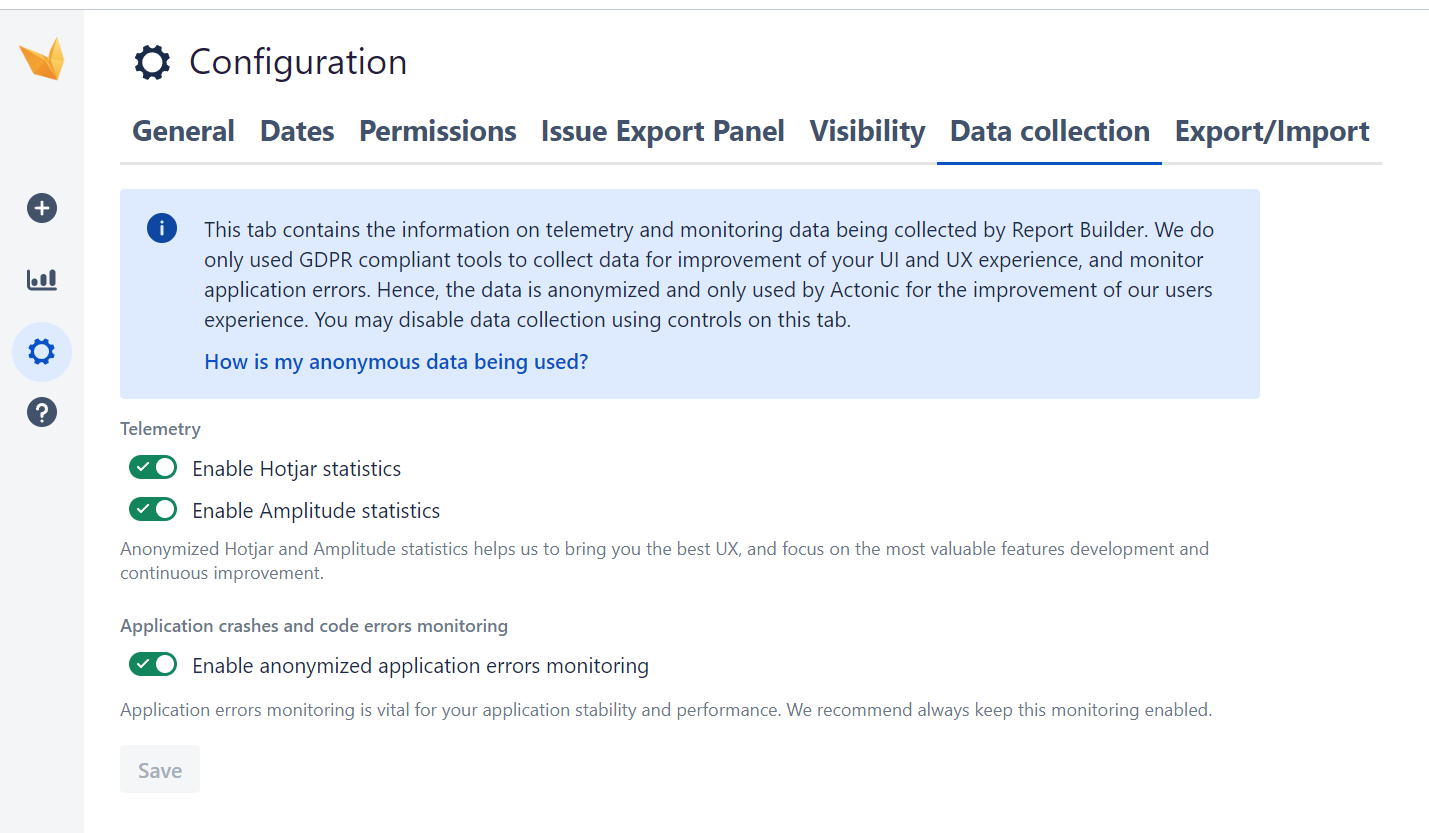This screenshot has height=833, width=1429.
Task: Click the Report Builder logo icon
Action: pos(41,58)
